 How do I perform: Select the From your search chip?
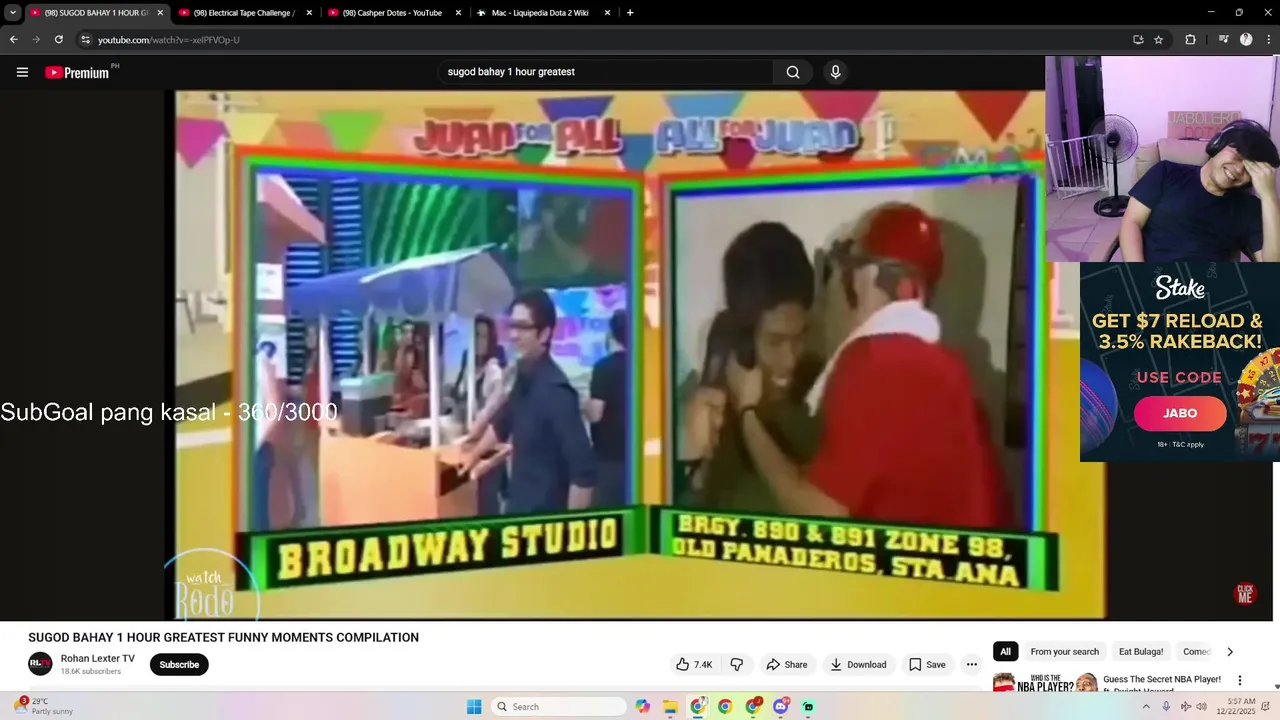click(x=1064, y=651)
